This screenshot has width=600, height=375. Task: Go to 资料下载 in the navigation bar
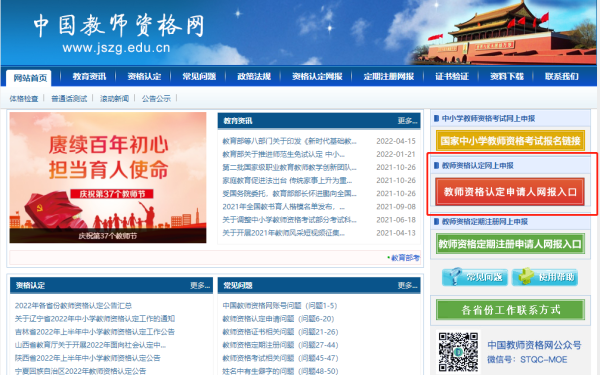tap(507, 77)
